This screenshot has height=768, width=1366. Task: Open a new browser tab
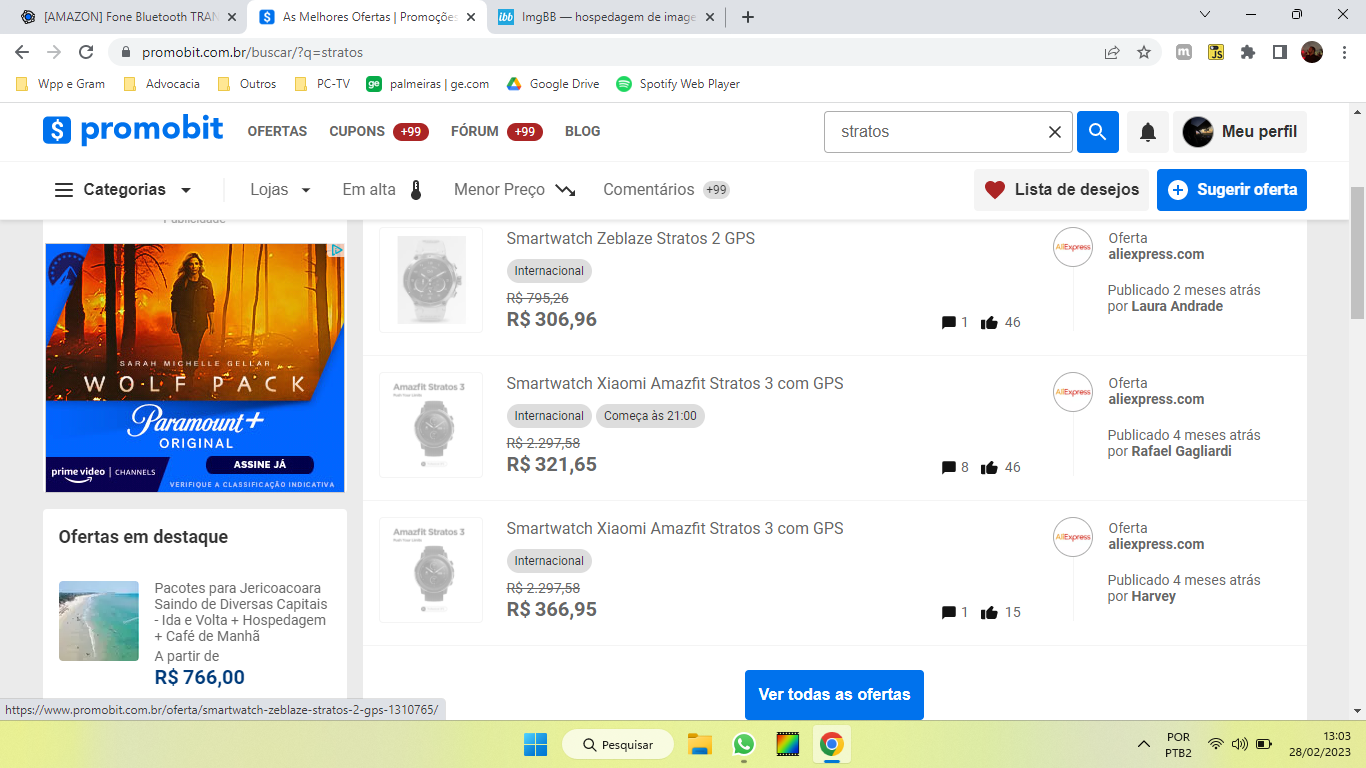[x=747, y=17]
